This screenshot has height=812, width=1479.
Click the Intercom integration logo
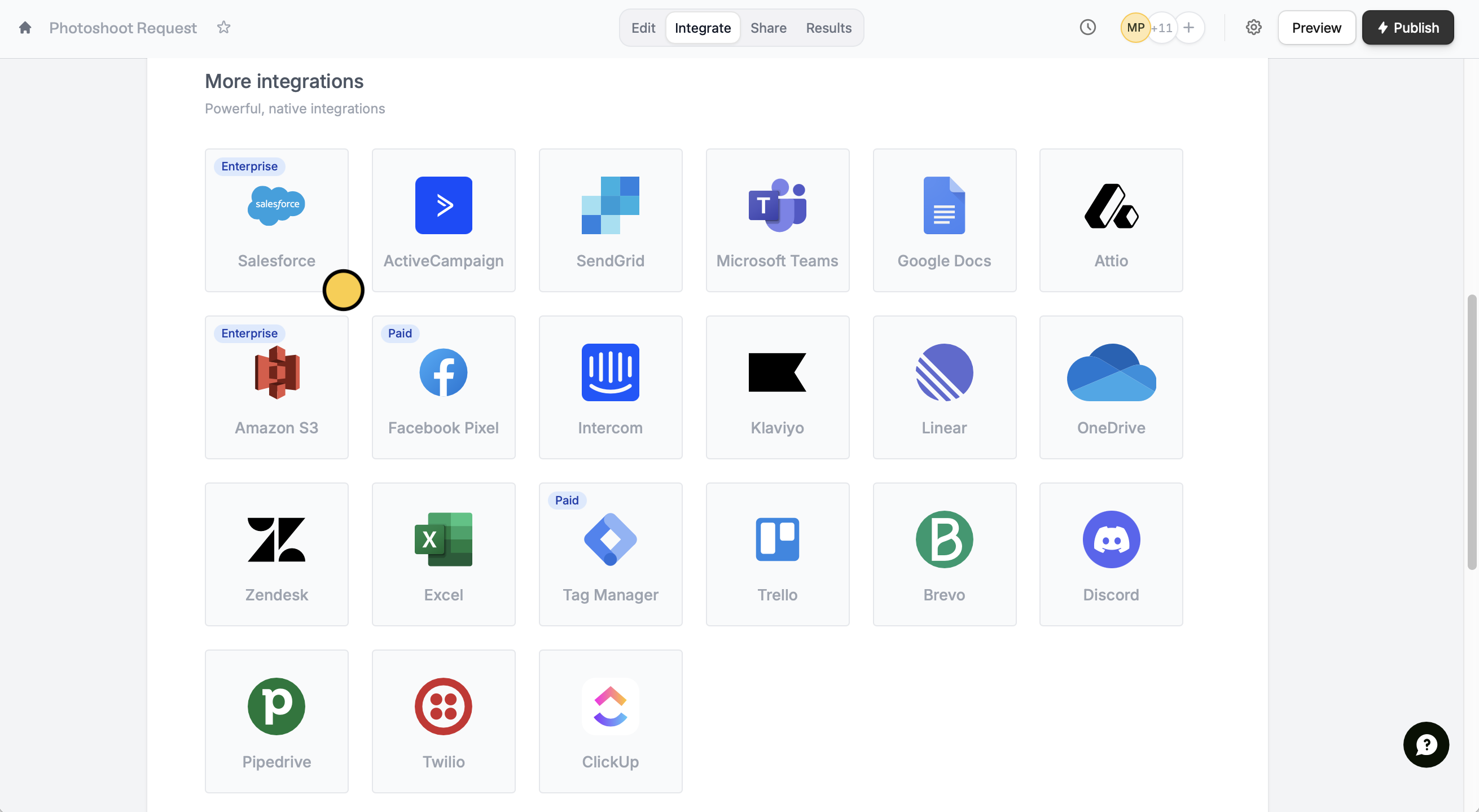click(x=610, y=372)
